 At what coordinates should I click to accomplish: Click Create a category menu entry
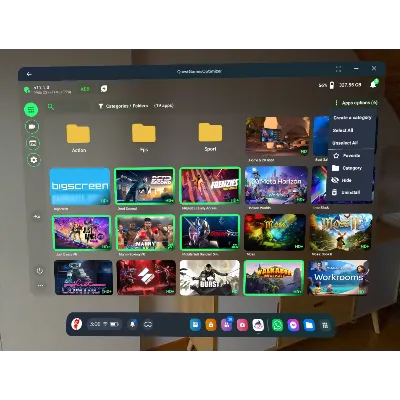pyautogui.click(x=352, y=118)
